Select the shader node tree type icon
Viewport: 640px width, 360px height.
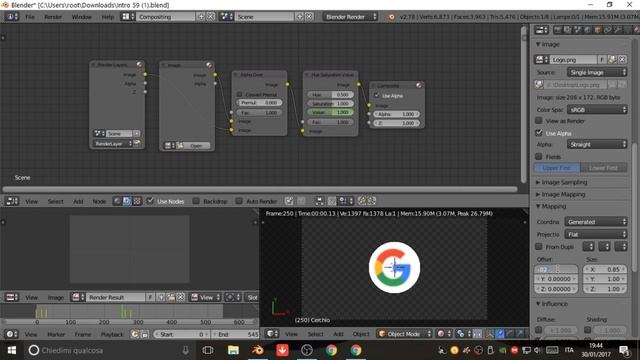(117, 201)
